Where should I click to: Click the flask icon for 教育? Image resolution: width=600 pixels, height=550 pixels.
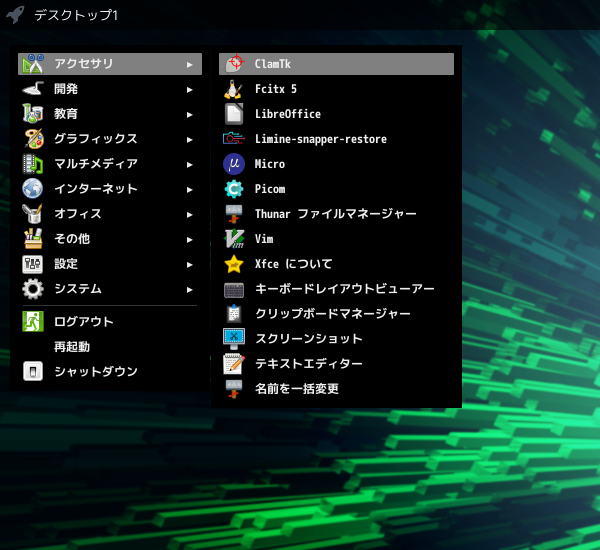[x=33, y=114]
